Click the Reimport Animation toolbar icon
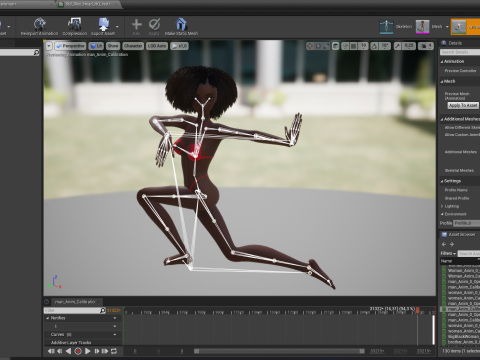Screen dimensions: 480x360 tap(39, 24)
